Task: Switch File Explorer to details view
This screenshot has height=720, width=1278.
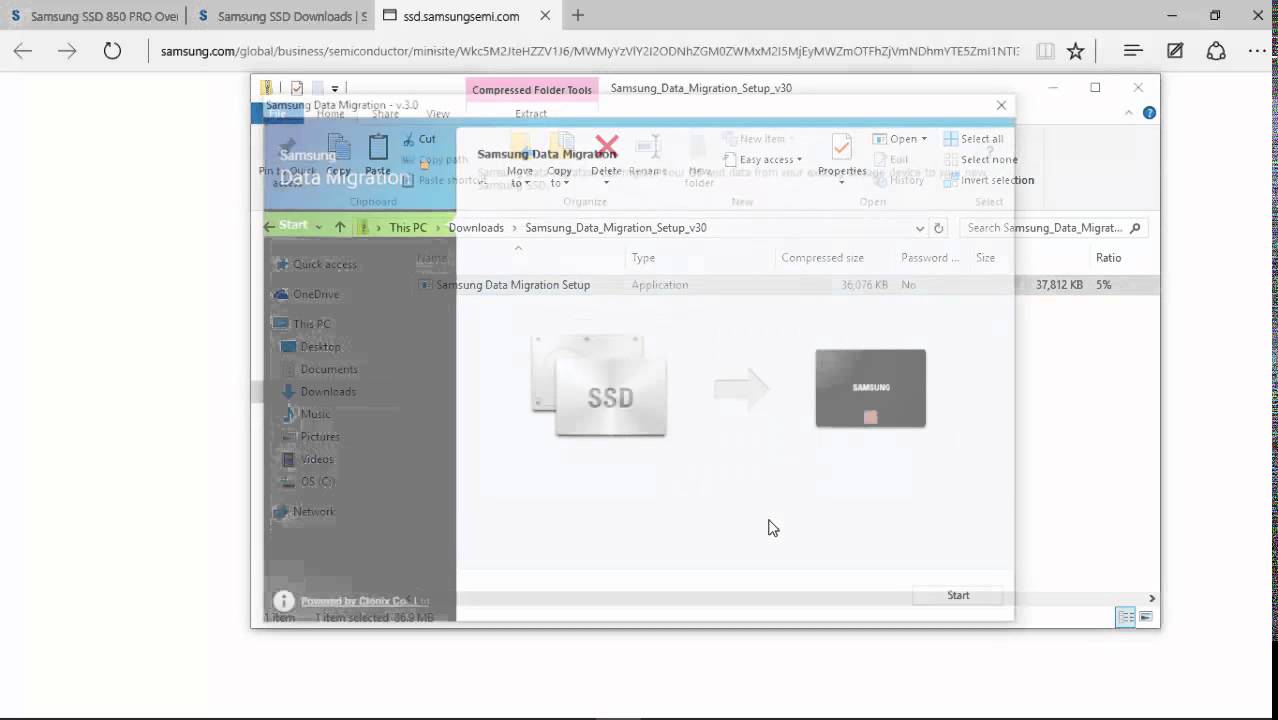Action: tap(1126, 617)
